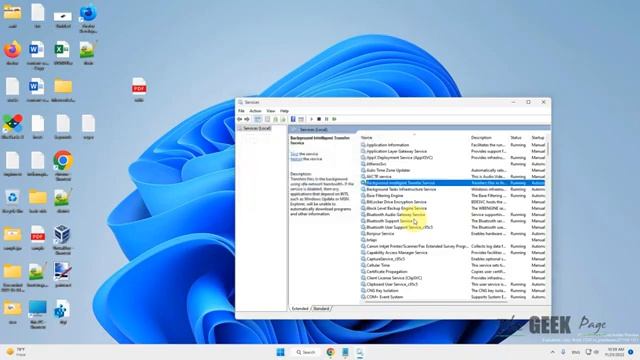
Task: Open the Help menu in Services
Action: coord(284,111)
